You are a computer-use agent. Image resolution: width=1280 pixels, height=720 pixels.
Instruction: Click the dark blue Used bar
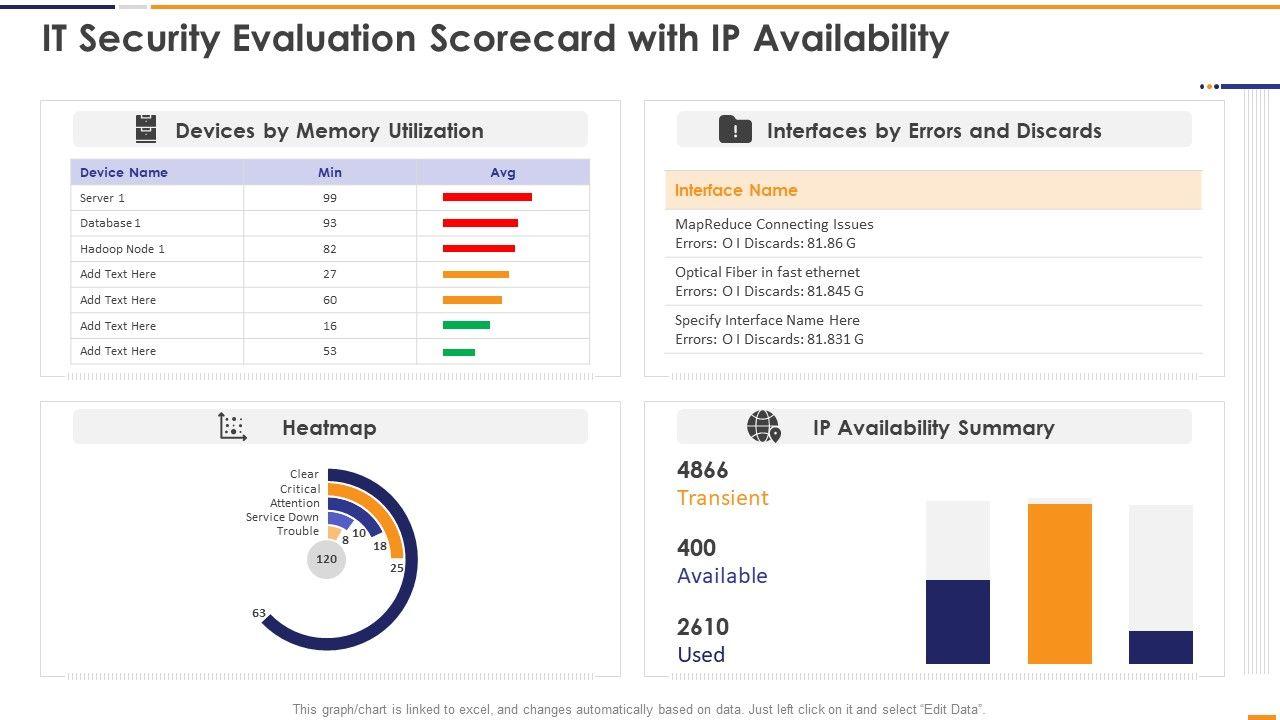coord(1160,647)
